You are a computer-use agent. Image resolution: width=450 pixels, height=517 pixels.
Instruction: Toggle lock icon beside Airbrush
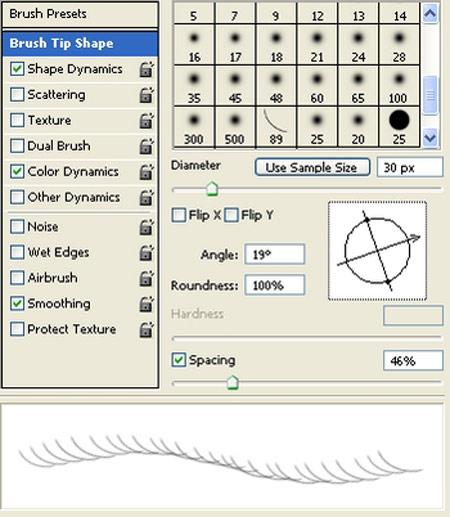(146, 278)
